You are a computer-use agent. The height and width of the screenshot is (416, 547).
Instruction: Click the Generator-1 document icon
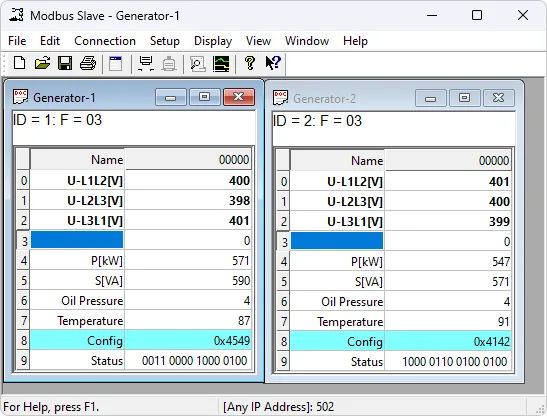click(20, 97)
